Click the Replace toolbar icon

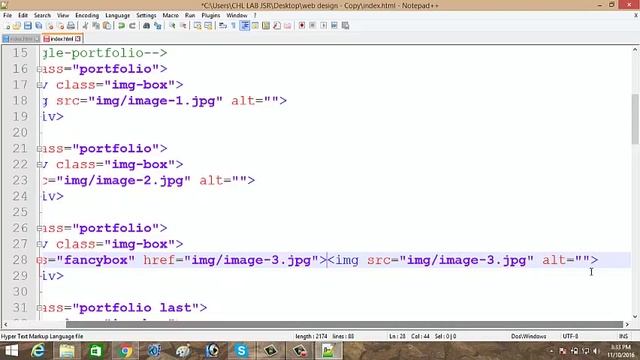tap(158, 26)
